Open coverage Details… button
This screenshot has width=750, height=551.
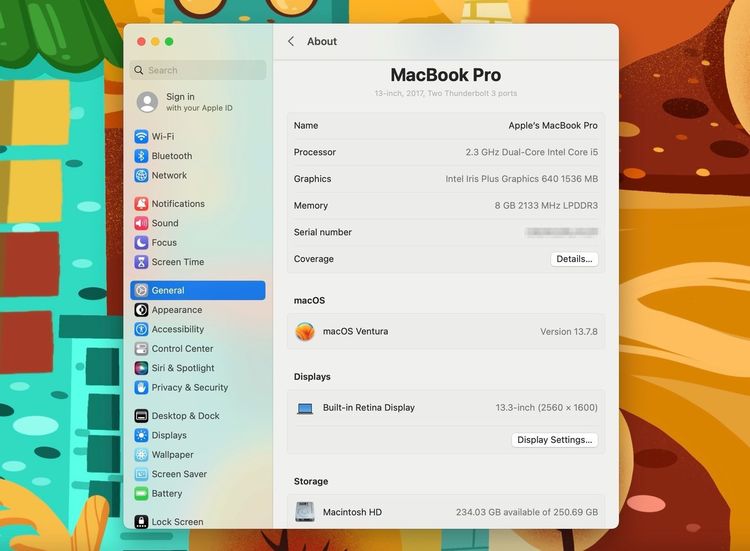click(574, 259)
